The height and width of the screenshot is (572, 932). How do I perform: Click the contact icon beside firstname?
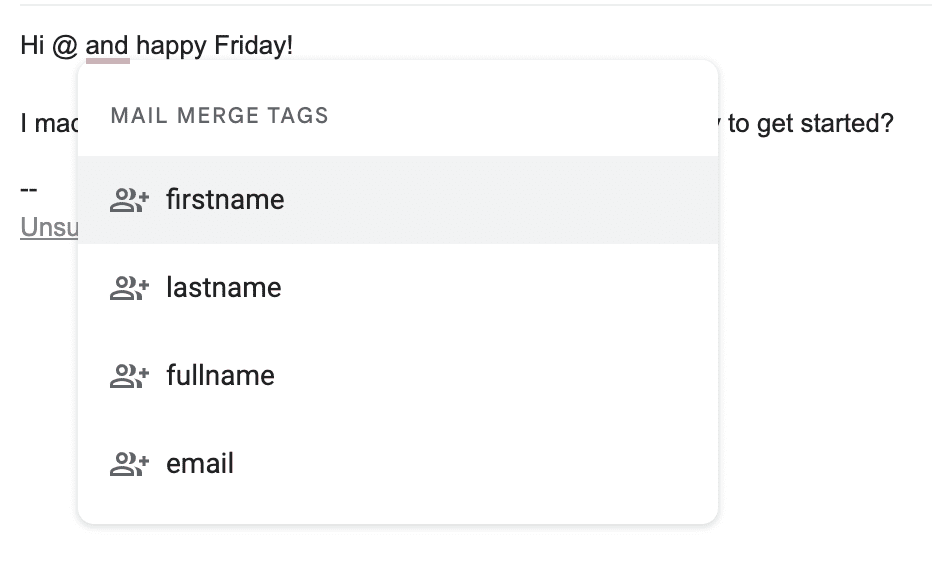pyautogui.click(x=129, y=200)
